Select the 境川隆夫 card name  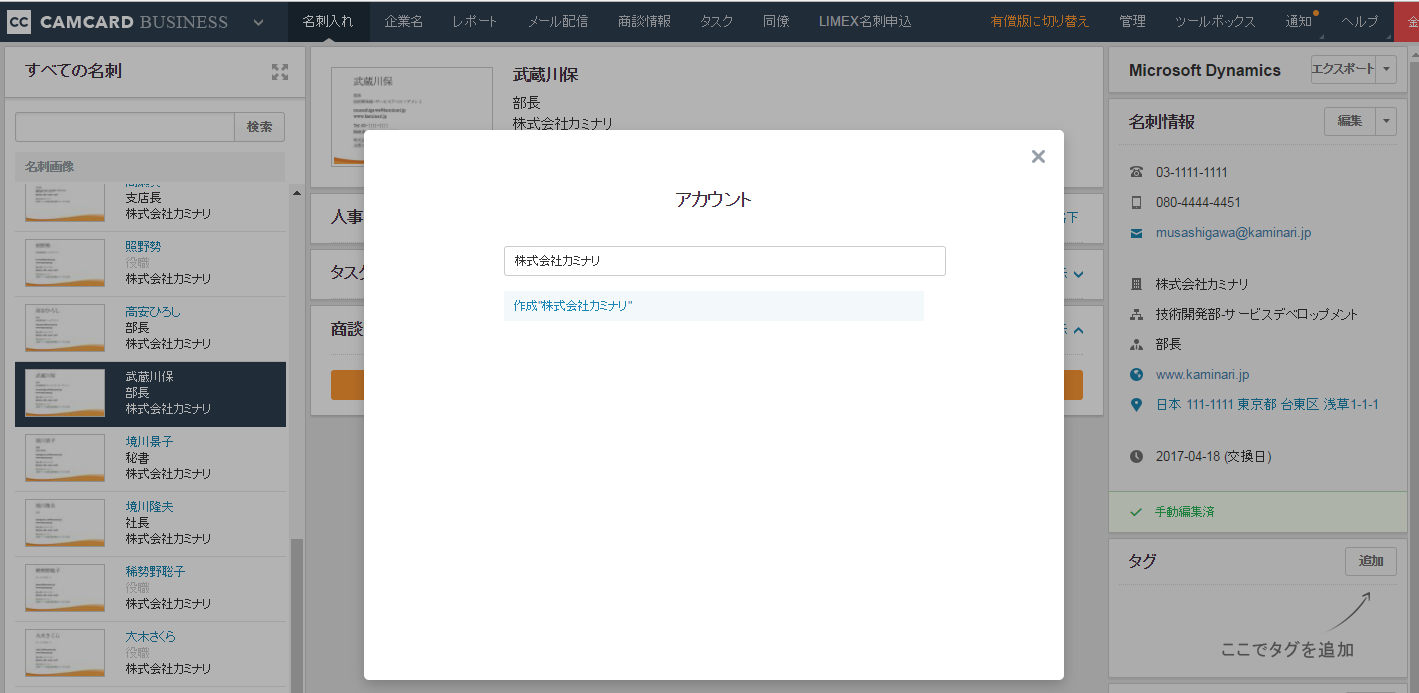149,507
